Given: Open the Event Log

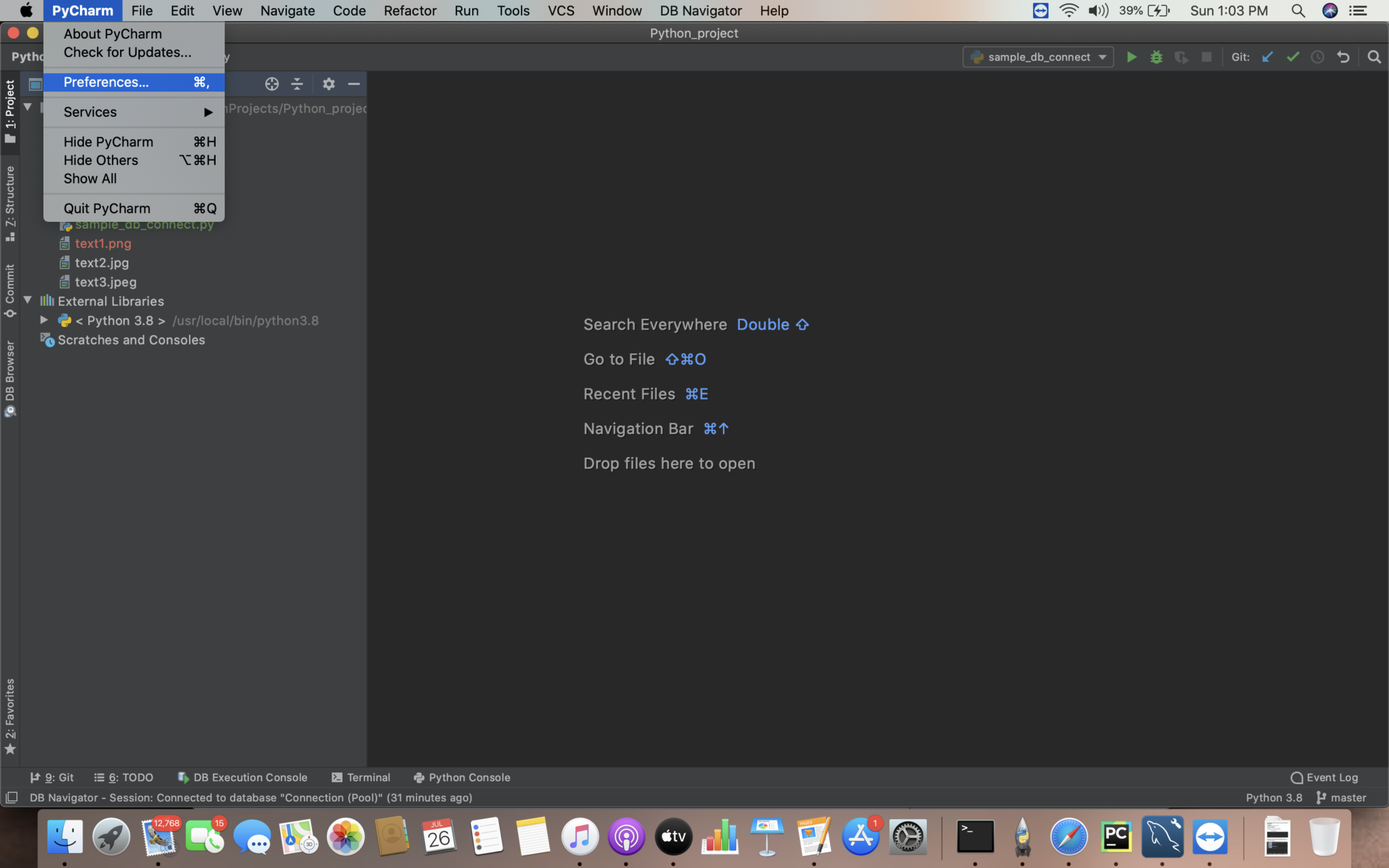Looking at the screenshot, I should pyautogui.click(x=1325, y=777).
